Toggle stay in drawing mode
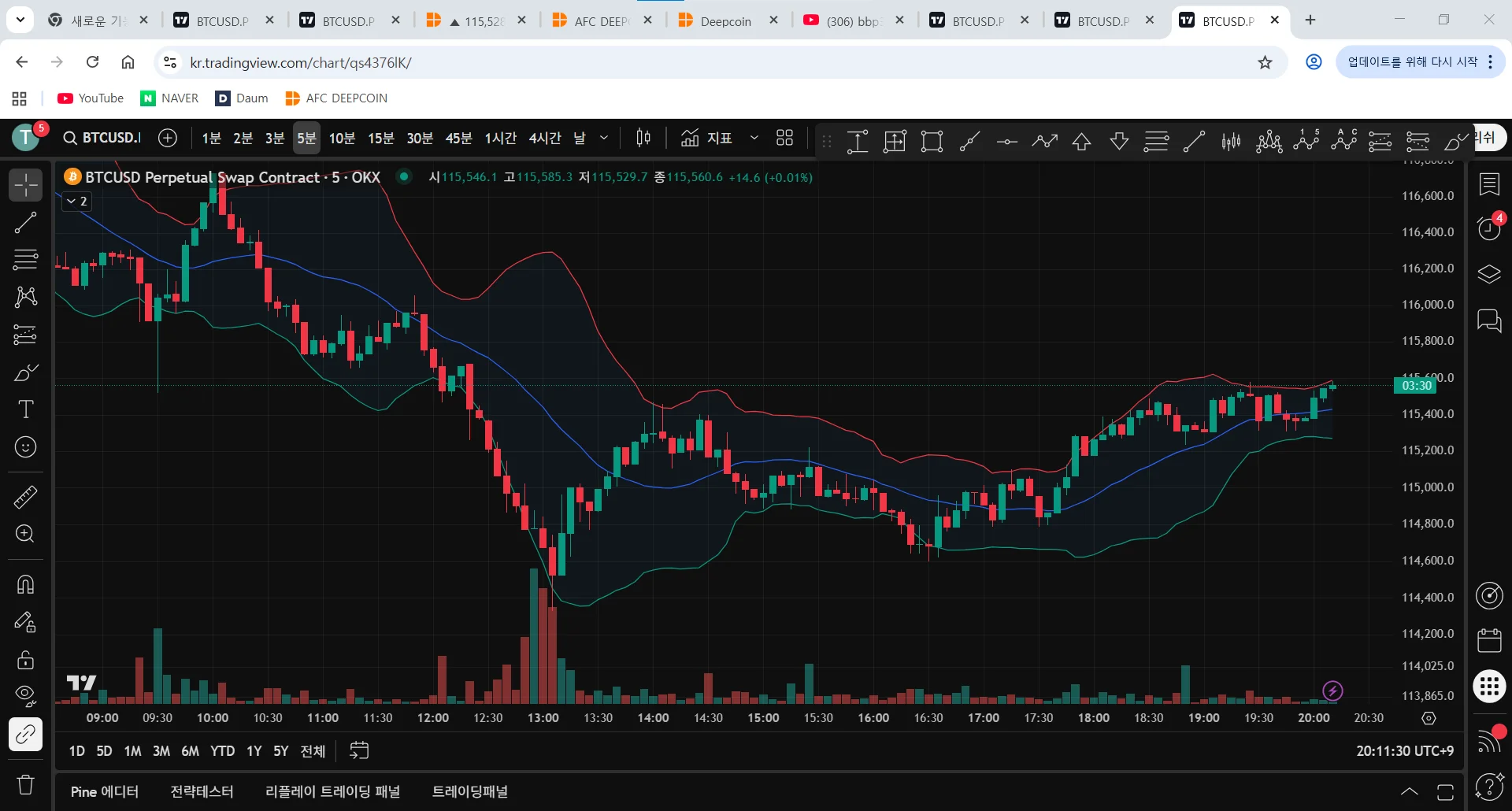The image size is (1512, 811). tap(26, 622)
